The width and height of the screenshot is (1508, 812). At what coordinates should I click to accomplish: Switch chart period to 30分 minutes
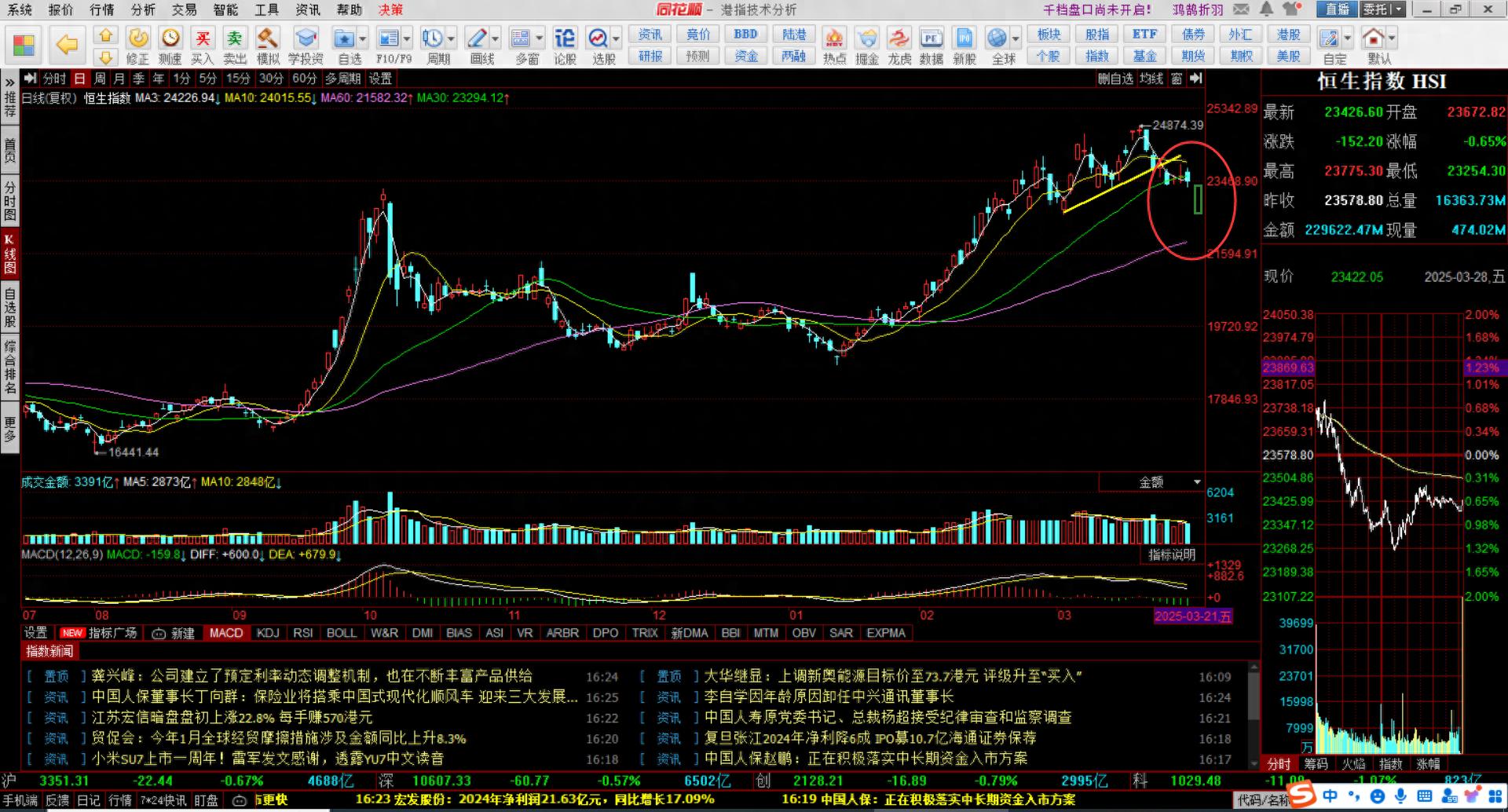click(271, 79)
